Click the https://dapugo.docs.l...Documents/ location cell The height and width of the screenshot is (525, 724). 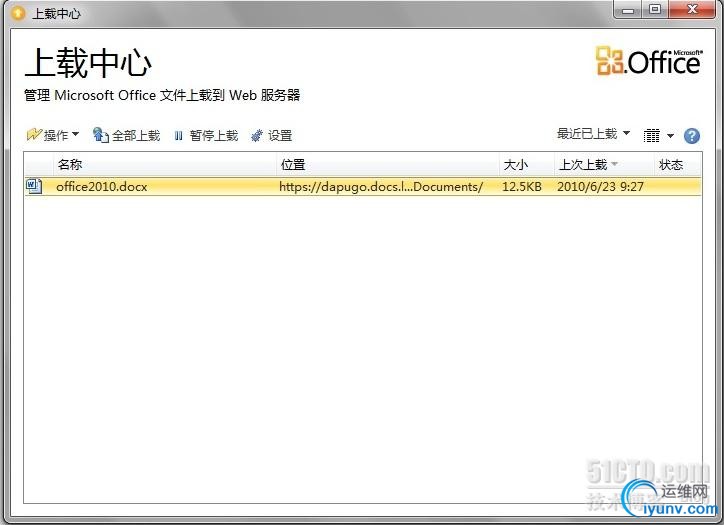point(381,187)
